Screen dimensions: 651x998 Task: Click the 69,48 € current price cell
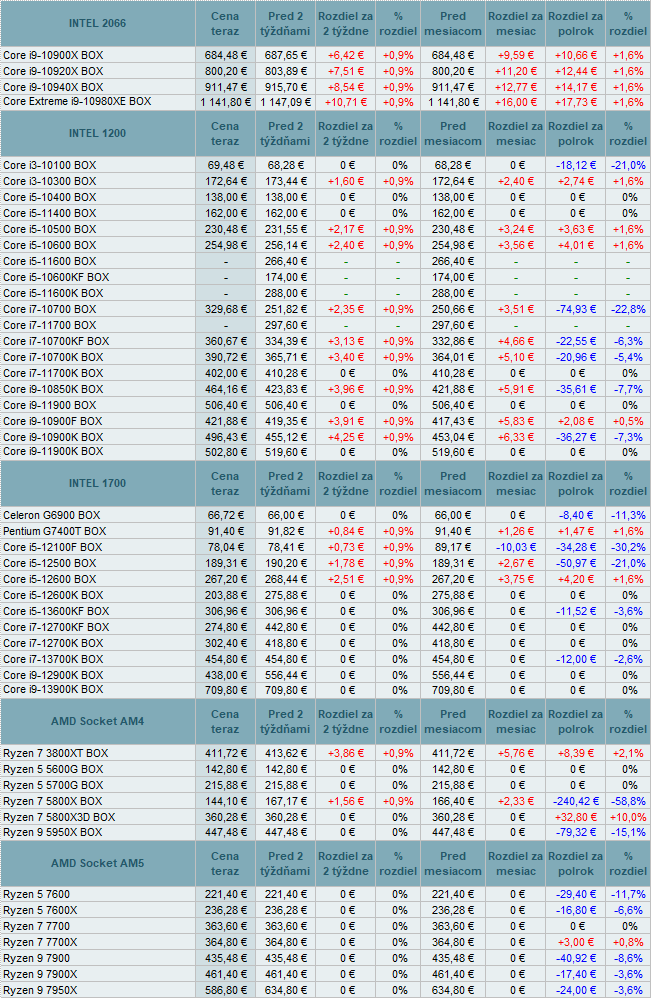225,165
